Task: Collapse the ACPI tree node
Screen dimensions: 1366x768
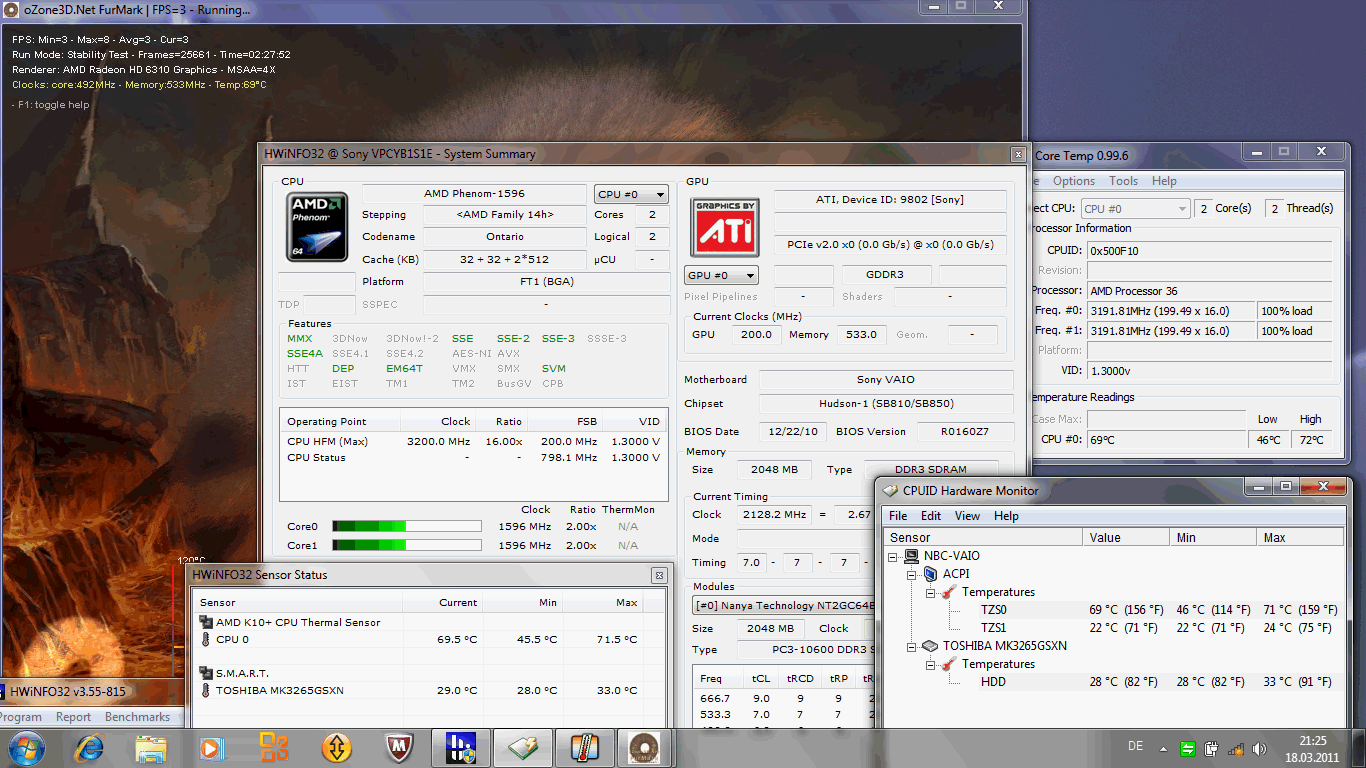Action: [912, 574]
